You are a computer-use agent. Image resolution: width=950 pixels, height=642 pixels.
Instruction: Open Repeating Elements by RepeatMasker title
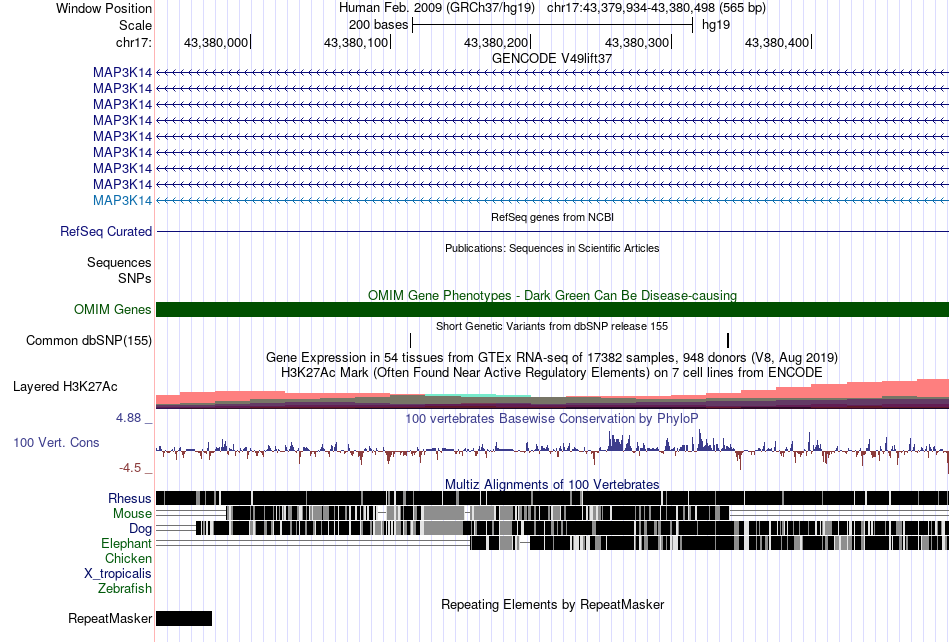[x=552, y=604]
